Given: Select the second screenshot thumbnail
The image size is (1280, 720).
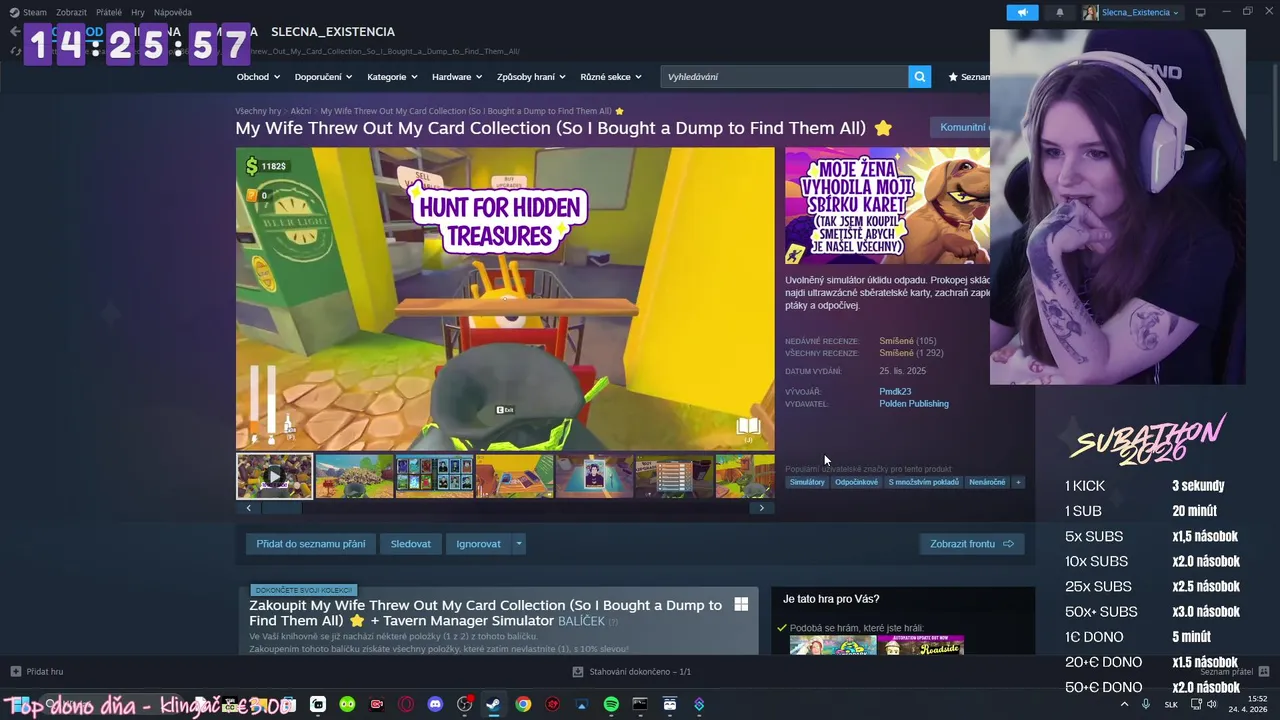Looking at the screenshot, I should (354, 476).
